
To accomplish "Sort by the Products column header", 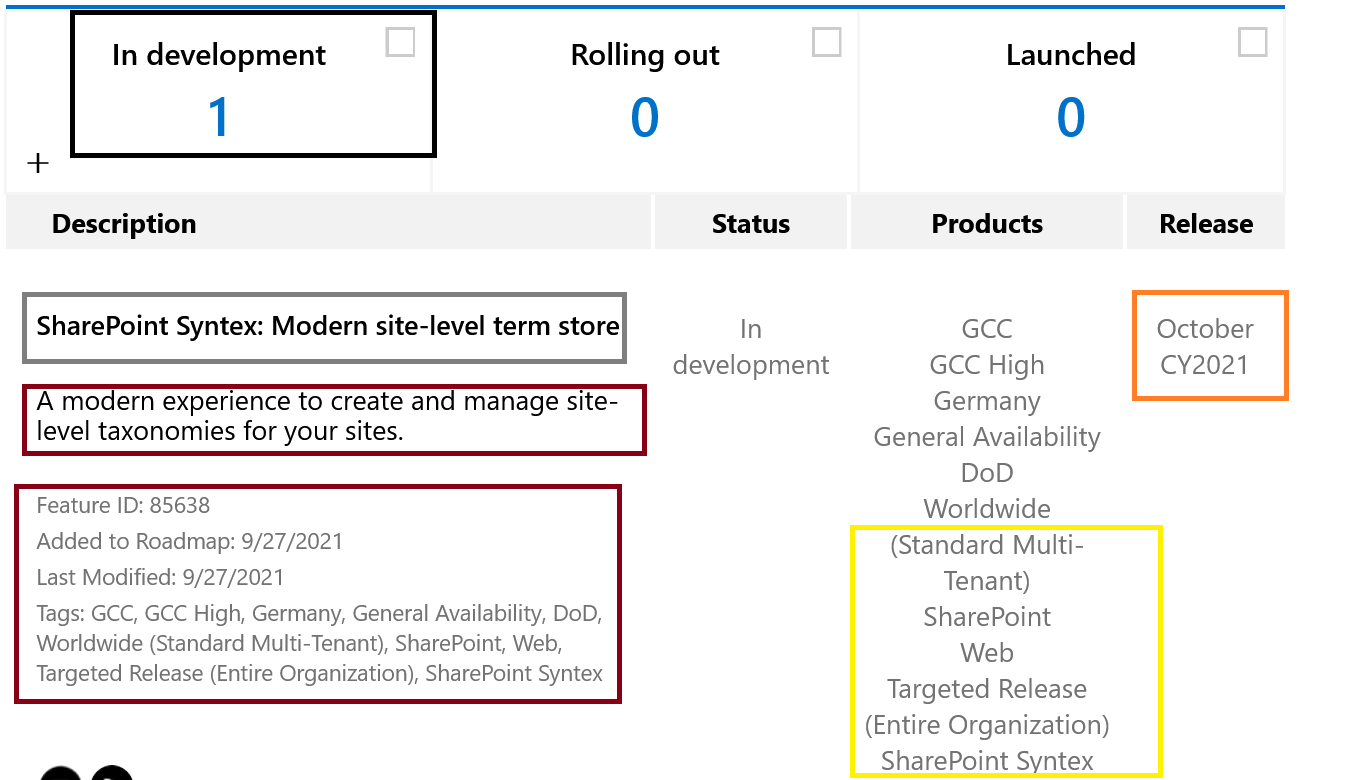I will click(x=987, y=224).
